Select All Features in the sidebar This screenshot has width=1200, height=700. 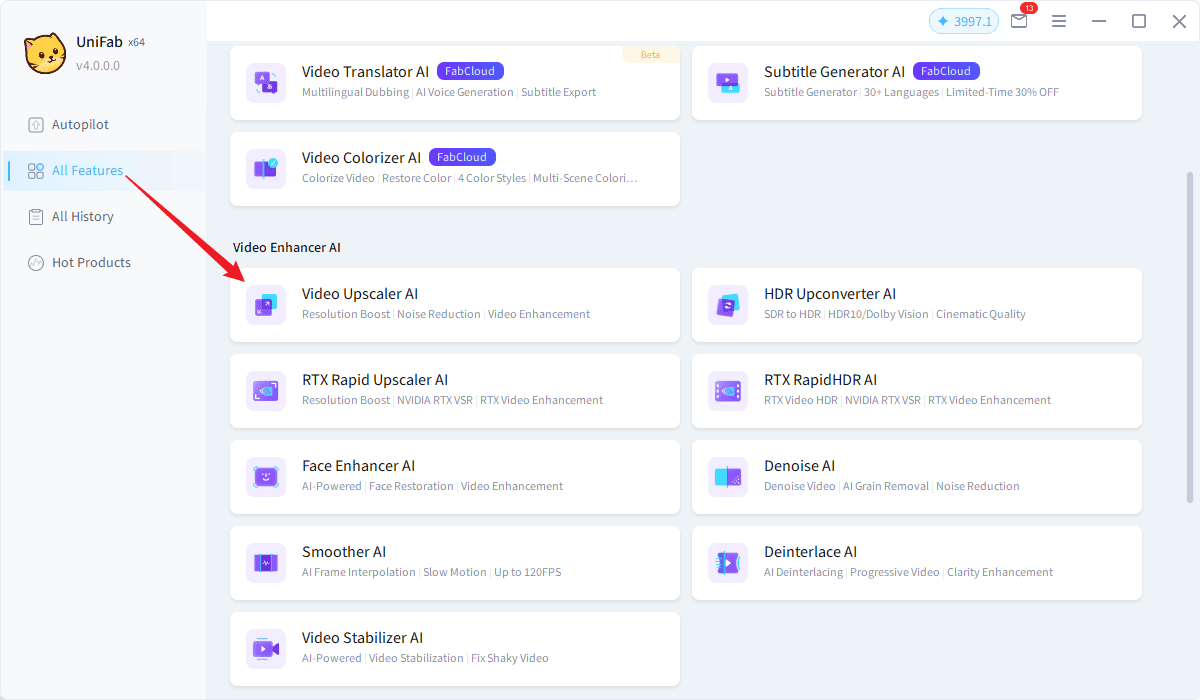click(87, 171)
